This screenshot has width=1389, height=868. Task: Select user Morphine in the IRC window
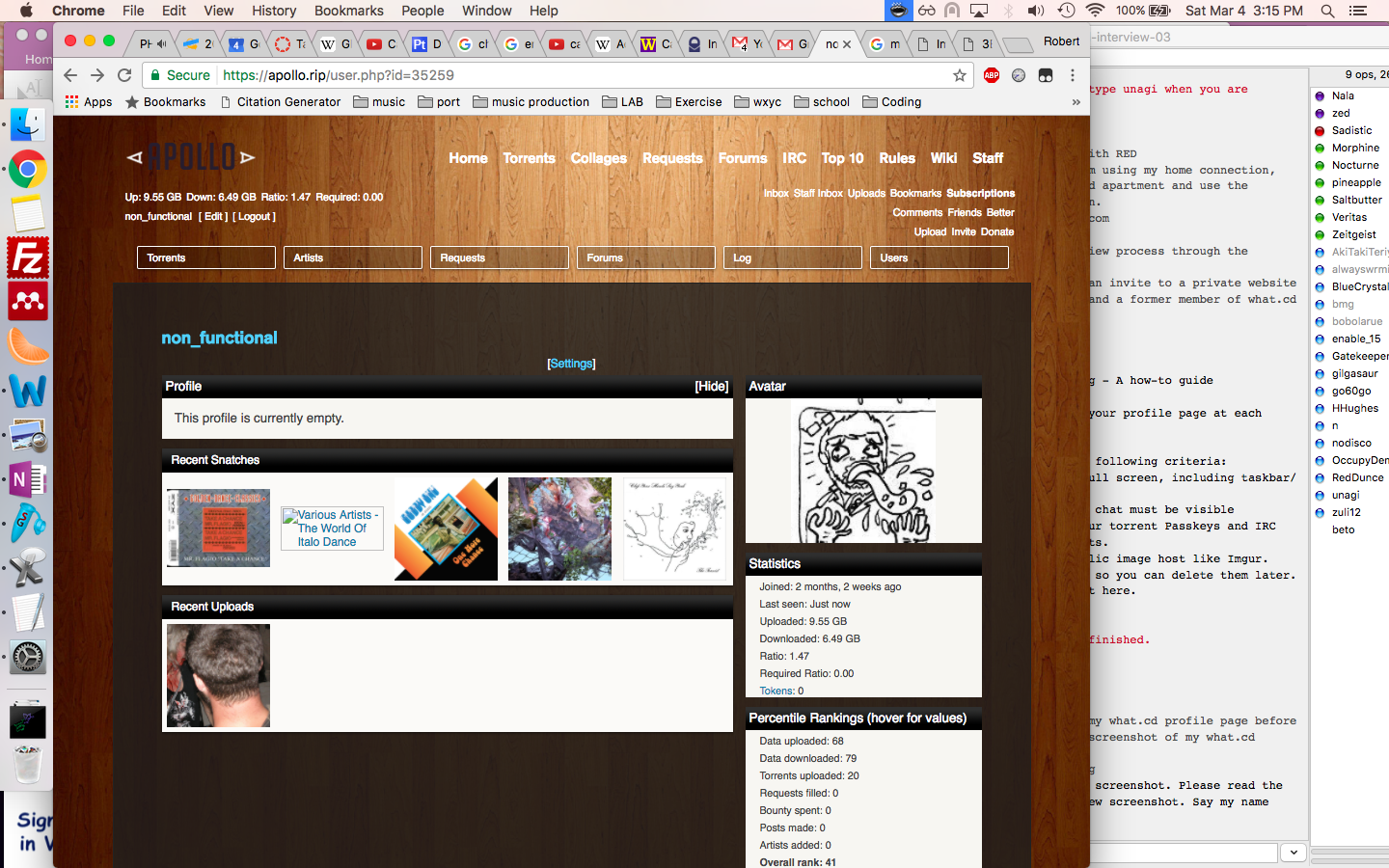pos(1355,148)
